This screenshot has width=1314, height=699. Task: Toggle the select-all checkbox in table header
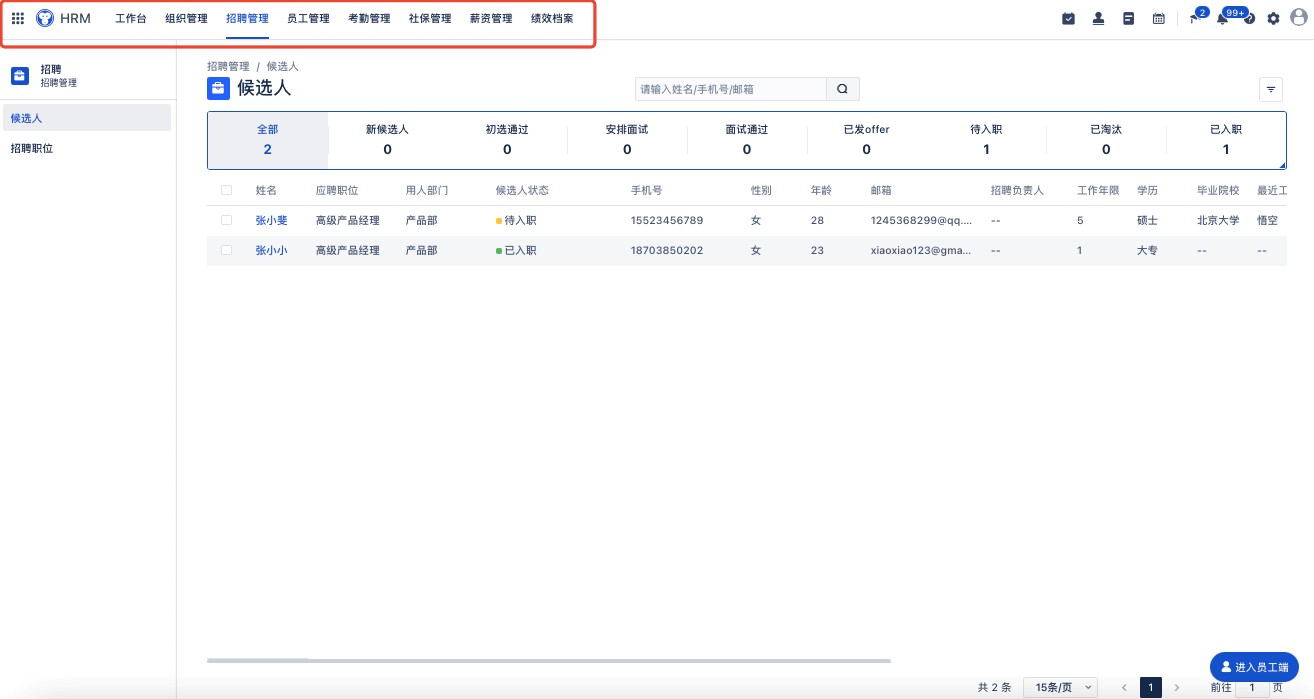point(226,190)
